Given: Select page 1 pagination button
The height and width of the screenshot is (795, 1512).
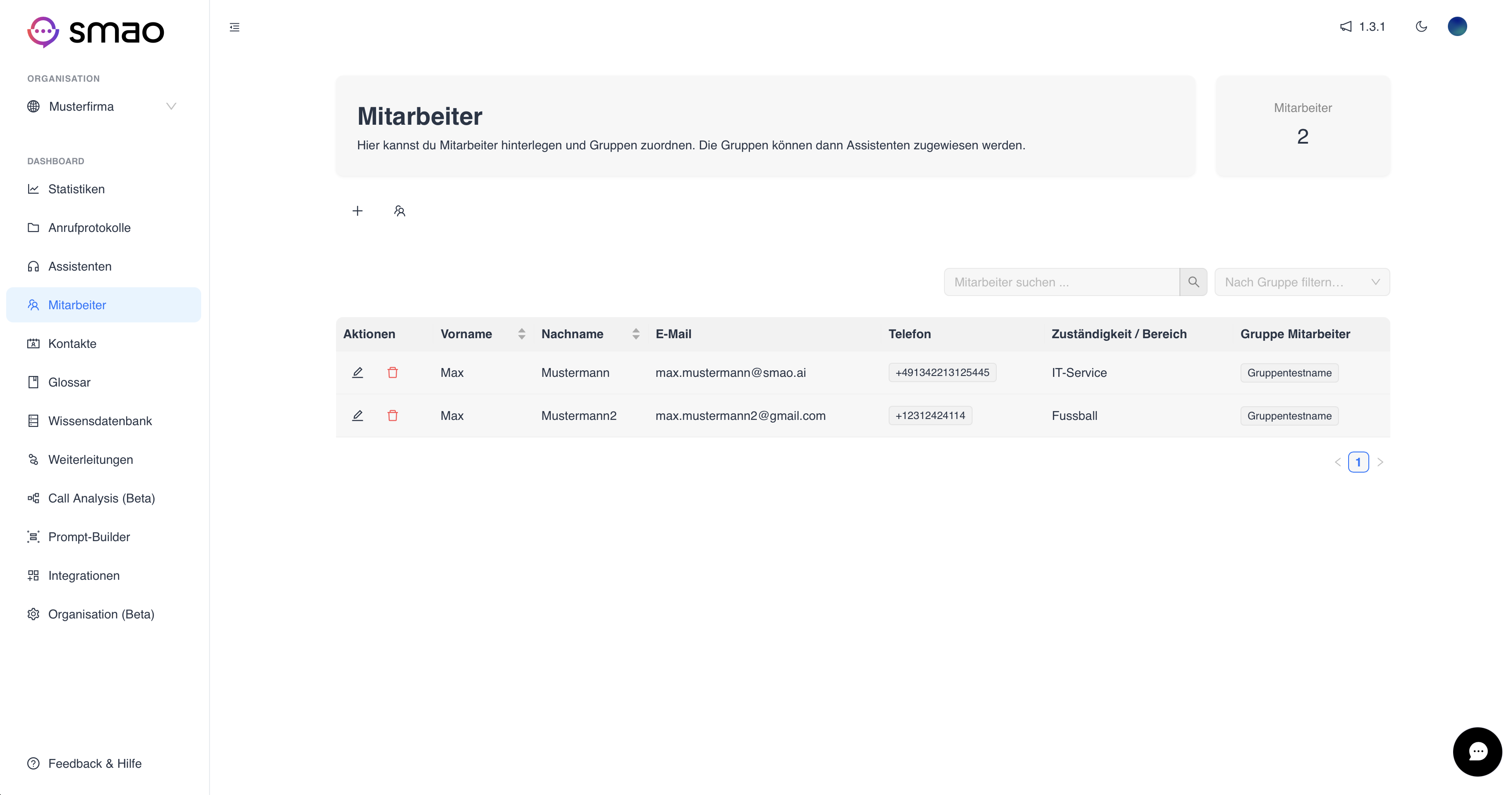Looking at the screenshot, I should pyautogui.click(x=1358, y=463).
